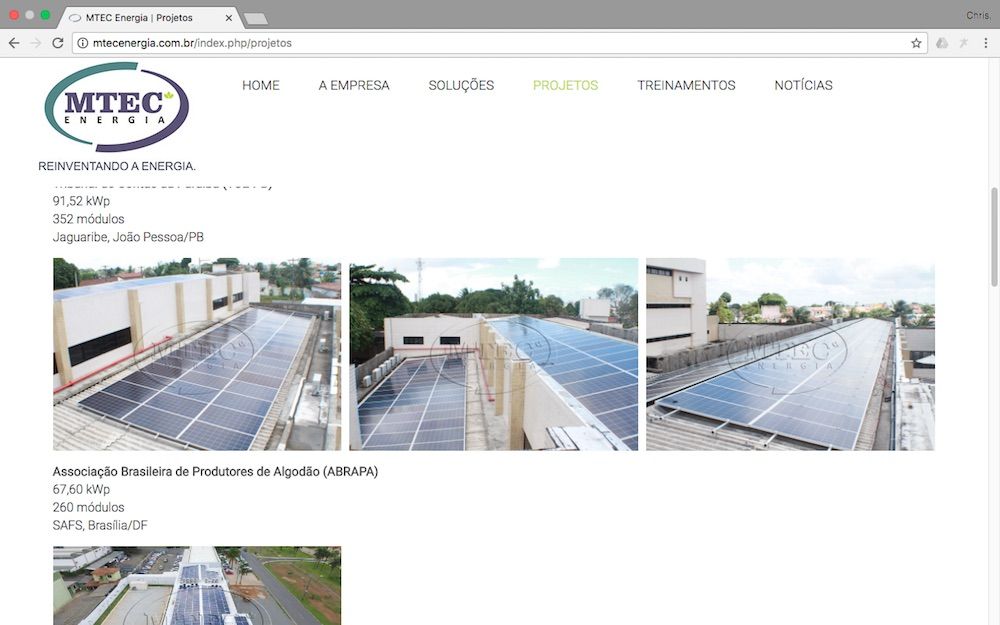Visit the NOTÍCIAS page
1000x625 pixels.
click(x=803, y=86)
